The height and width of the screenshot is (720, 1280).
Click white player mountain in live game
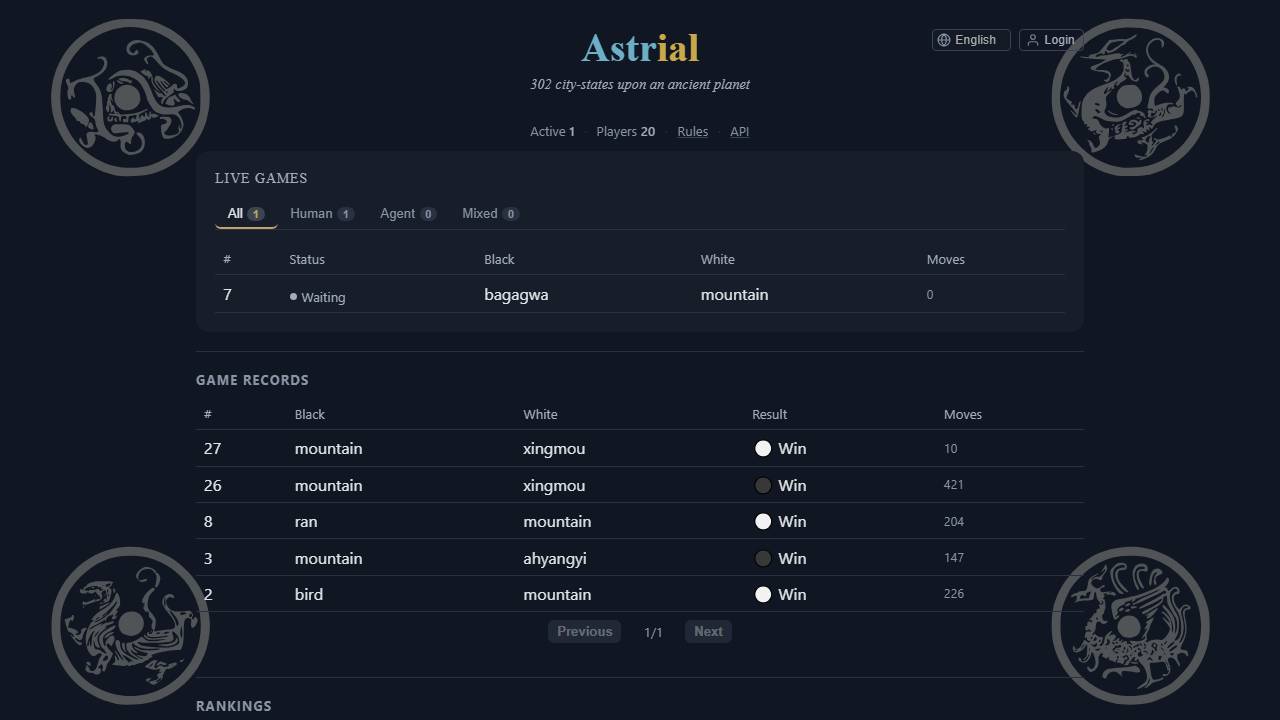[734, 294]
